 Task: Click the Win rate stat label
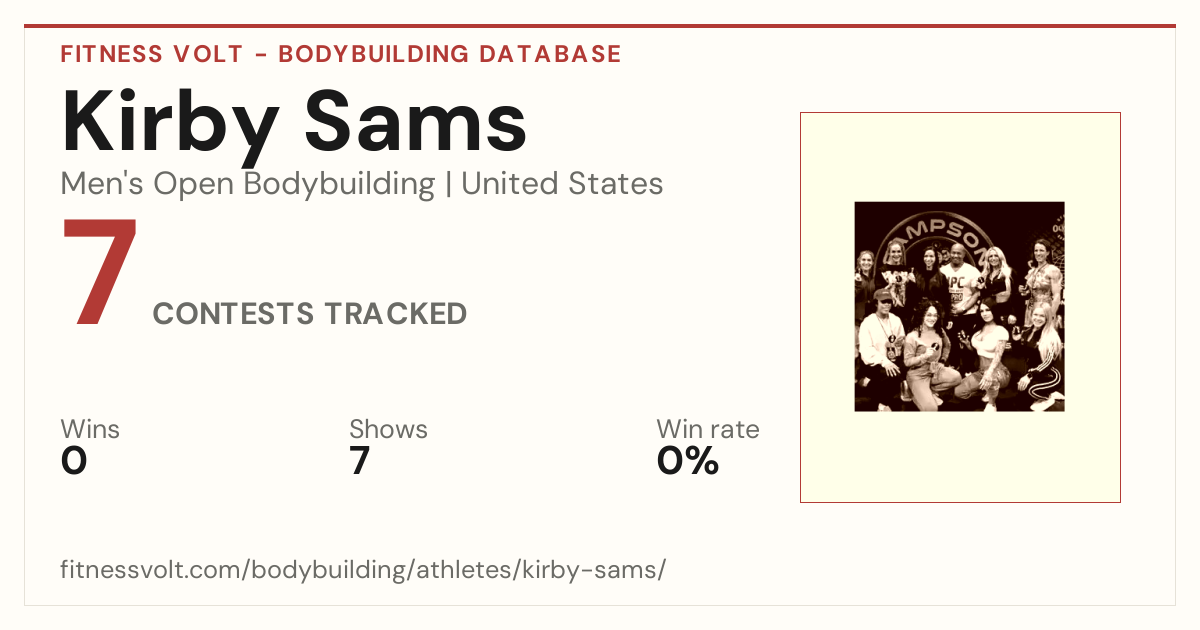[708, 430]
